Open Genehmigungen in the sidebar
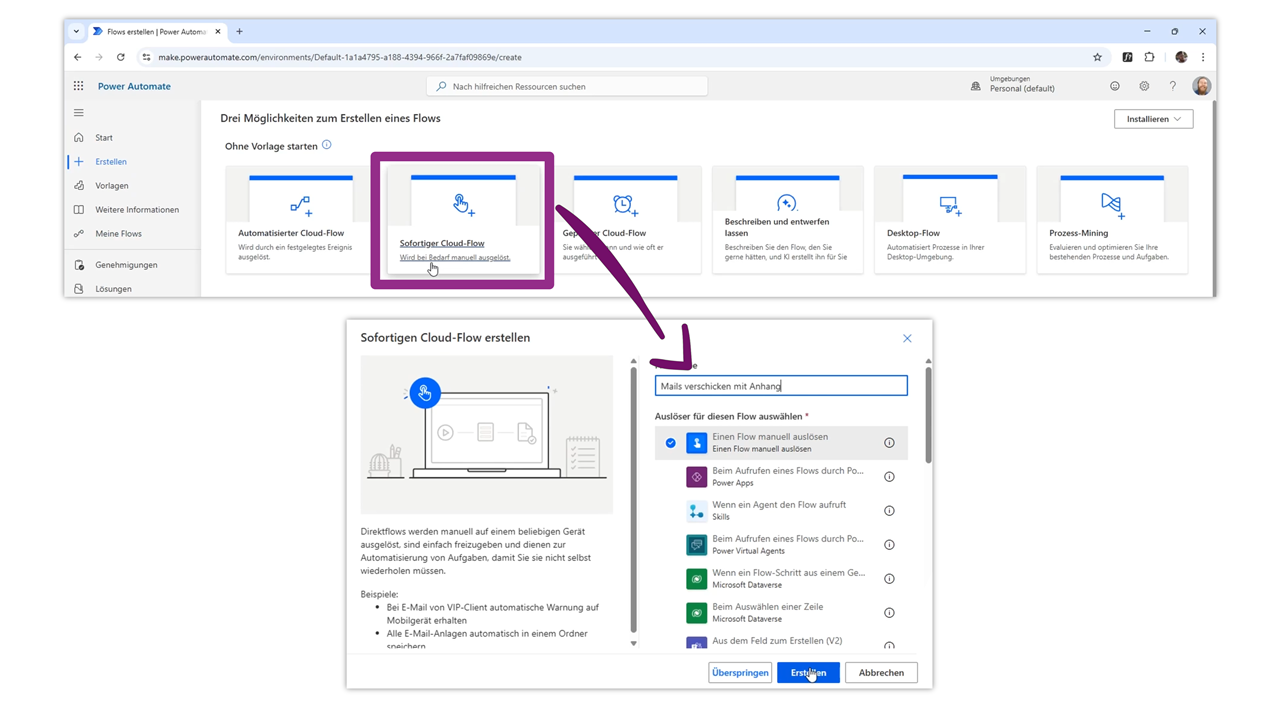Screen dimensions: 1280x720 tap(126, 265)
